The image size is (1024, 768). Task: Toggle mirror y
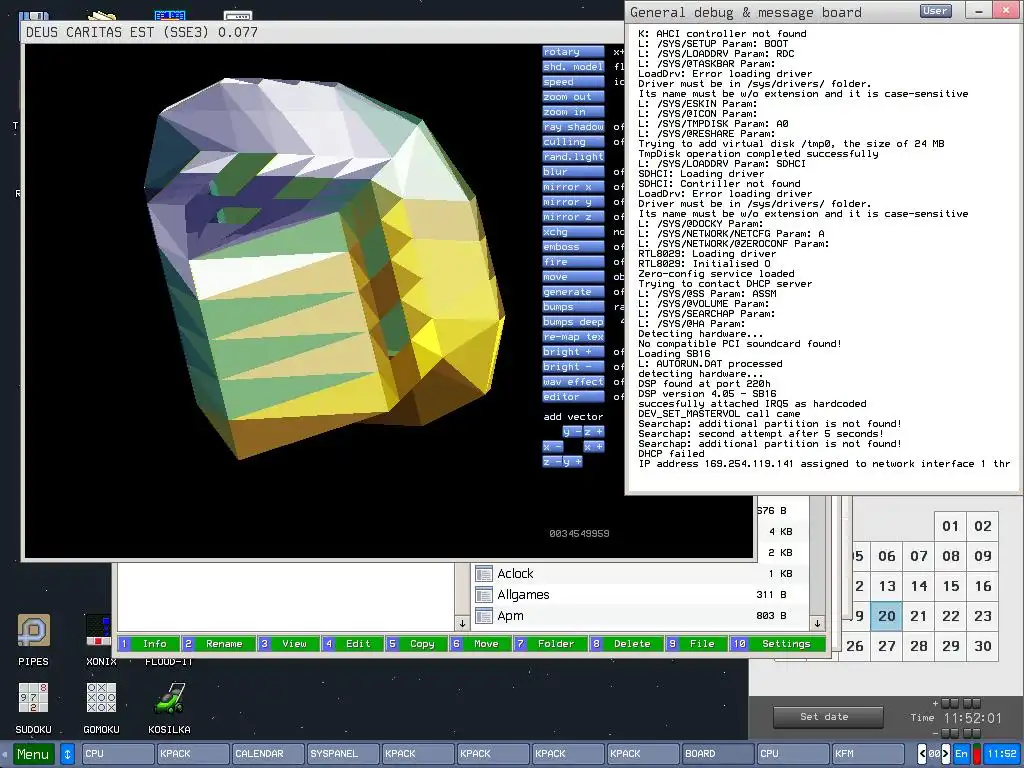pos(573,202)
